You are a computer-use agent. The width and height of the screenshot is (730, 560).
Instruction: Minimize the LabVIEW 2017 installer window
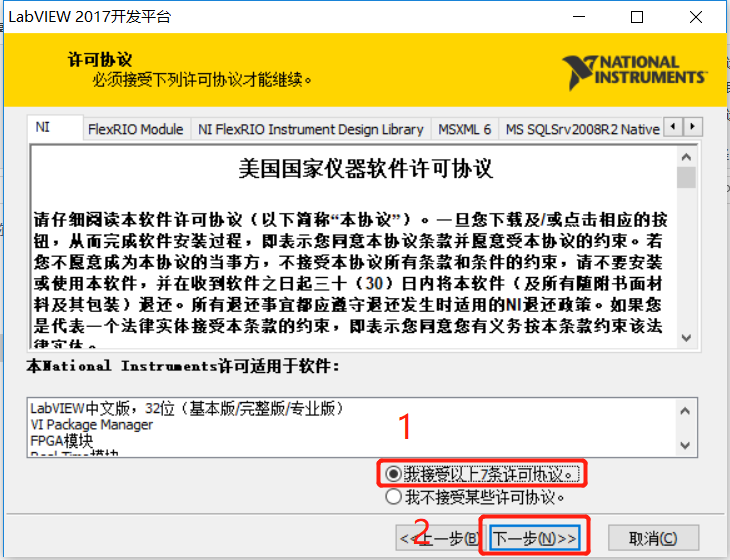pos(579,17)
